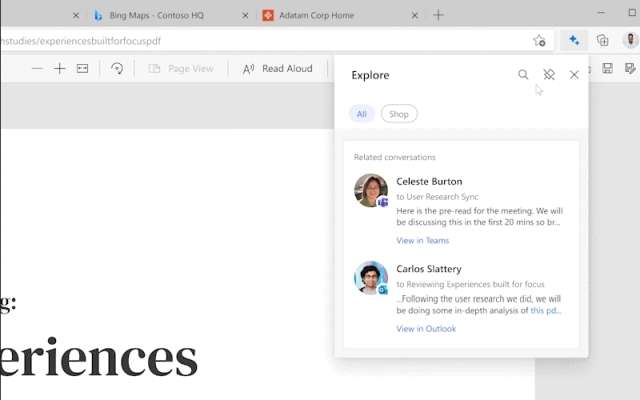
Task: Open a new browser tab
Action: [438, 15]
